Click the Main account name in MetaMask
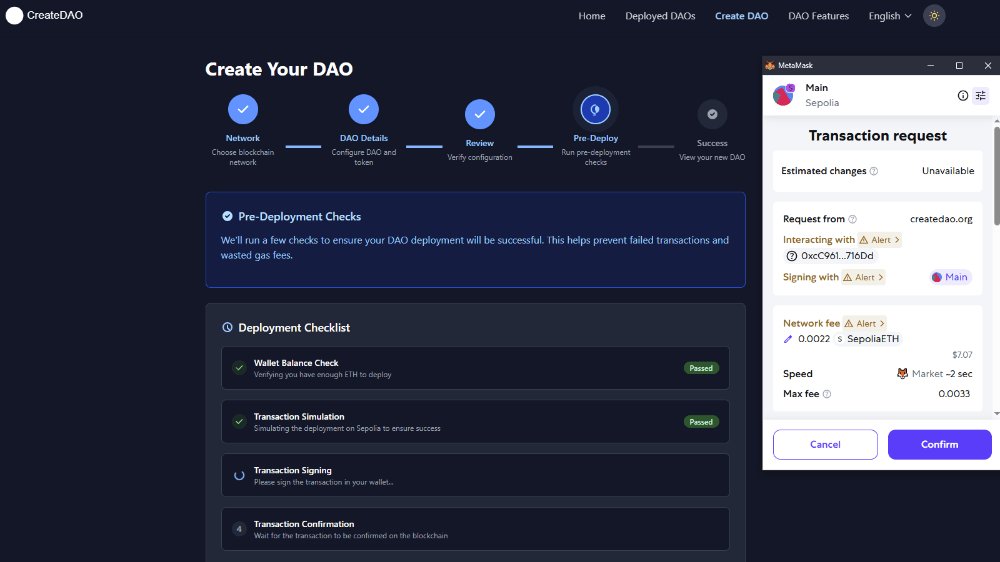 (816, 87)
